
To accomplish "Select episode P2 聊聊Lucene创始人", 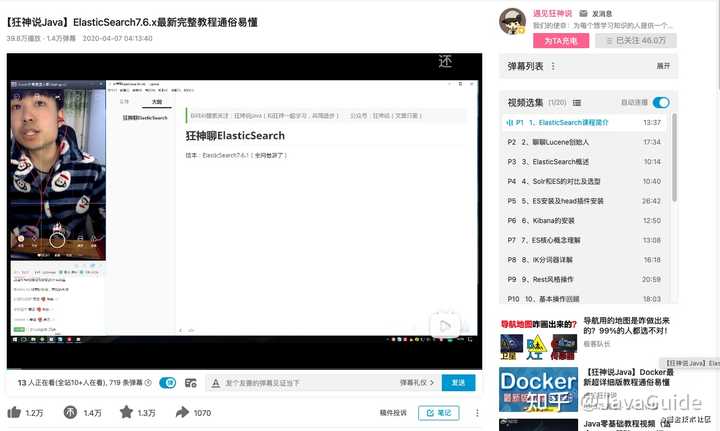I will pos(583,142).
